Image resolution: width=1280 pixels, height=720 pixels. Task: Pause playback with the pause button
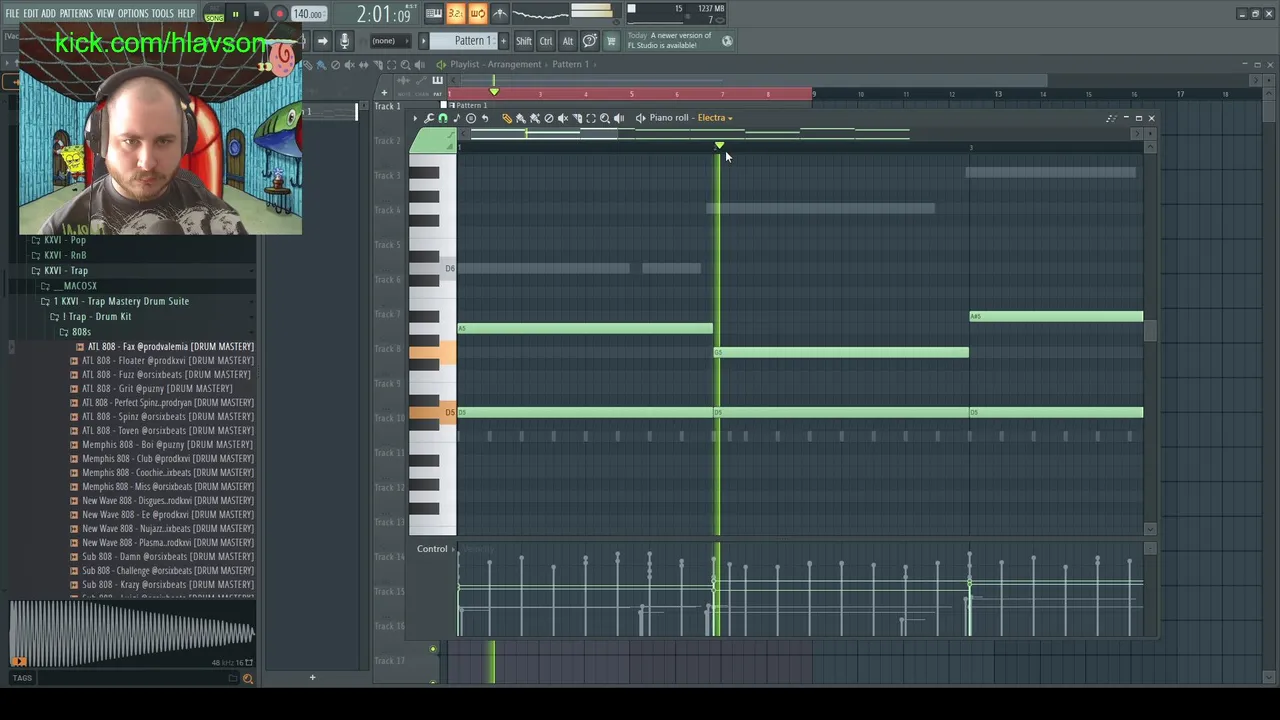[x=235, y=14]
